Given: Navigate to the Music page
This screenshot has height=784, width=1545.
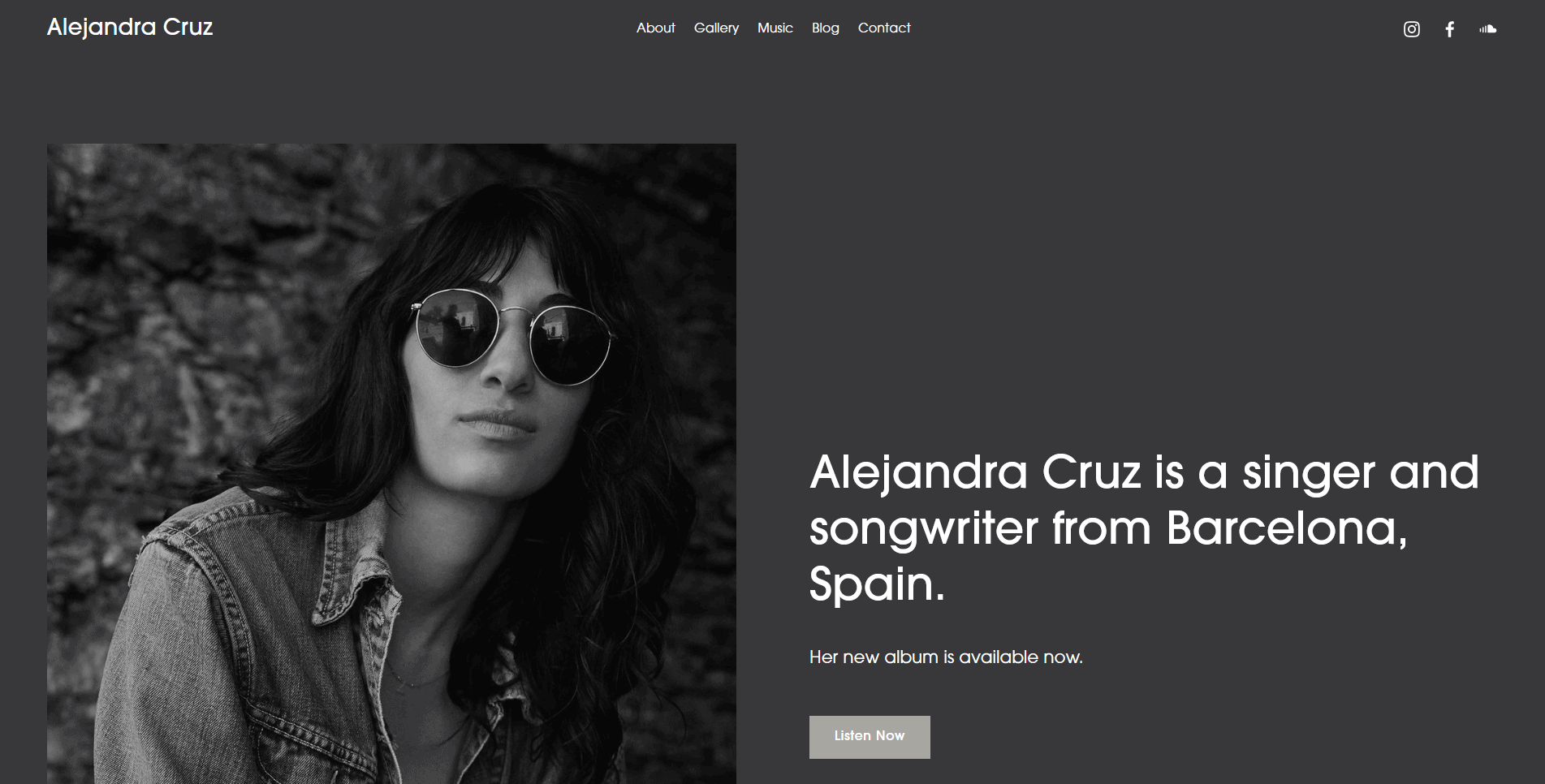Looking at the screenshot, I should pyautogui.click(x=775, y=28).
